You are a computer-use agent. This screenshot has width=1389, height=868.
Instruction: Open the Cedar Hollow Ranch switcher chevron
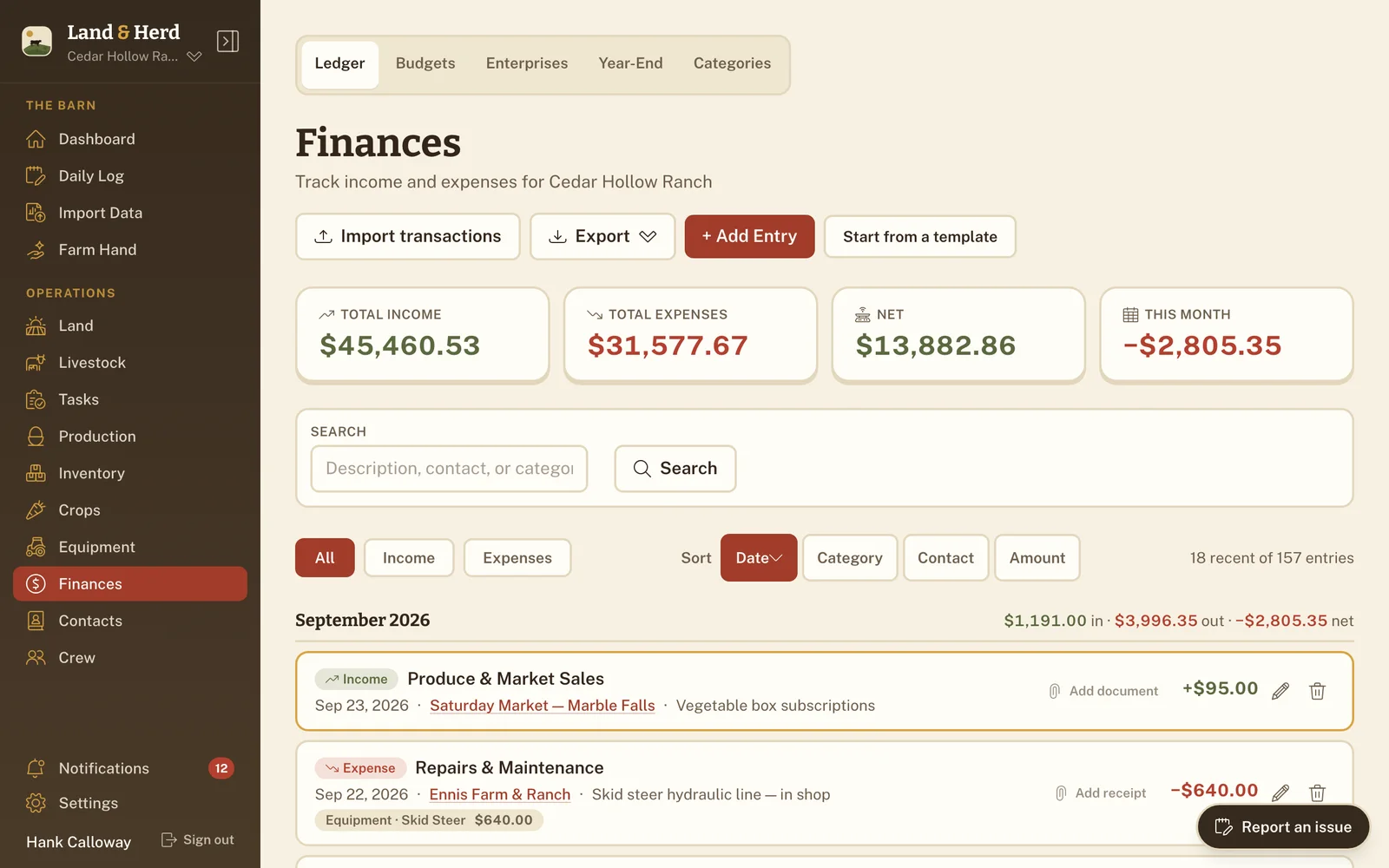[x=194, y=56]
